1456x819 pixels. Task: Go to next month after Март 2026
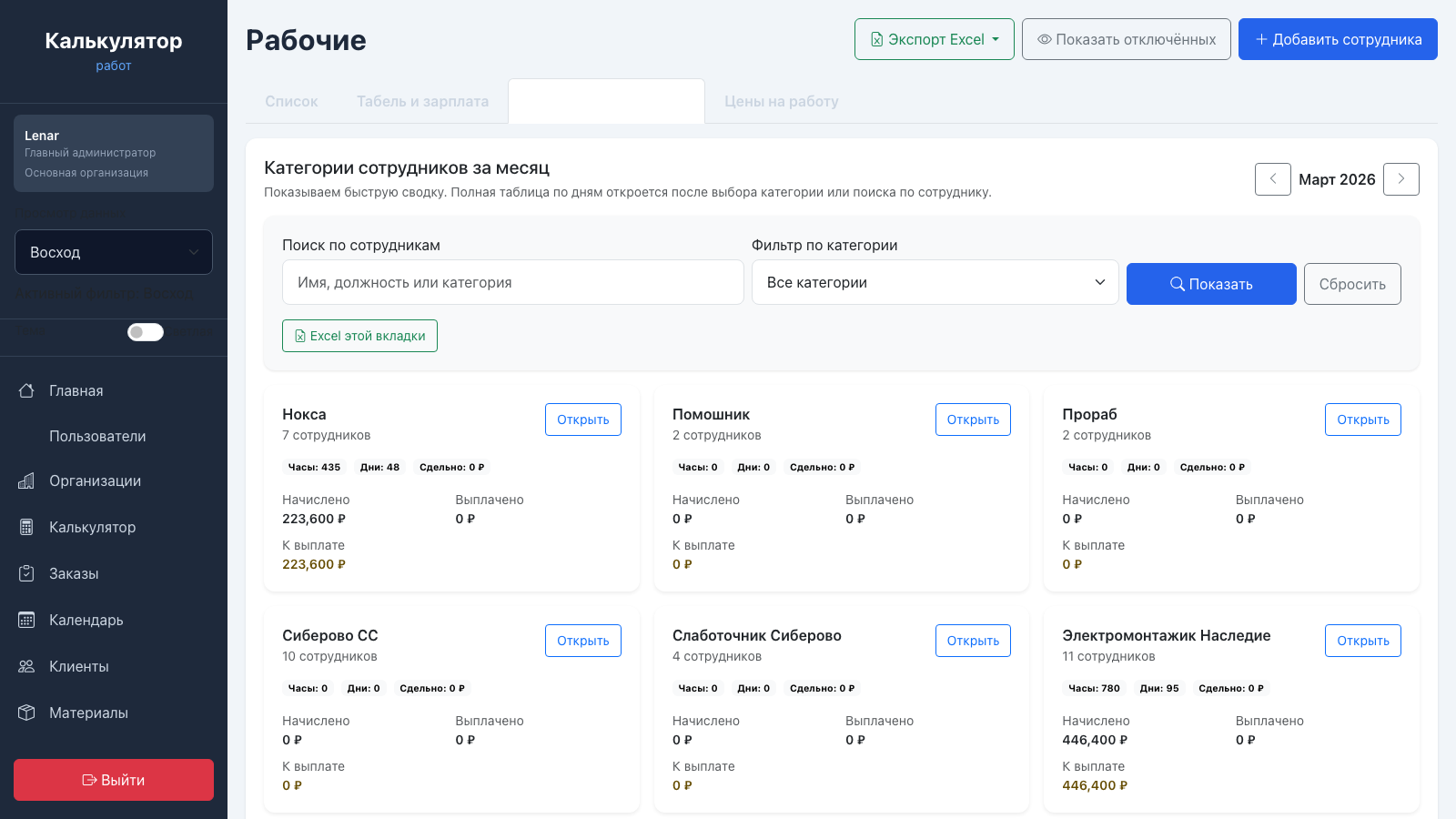pyautogui.click(x=1400, y=179)
